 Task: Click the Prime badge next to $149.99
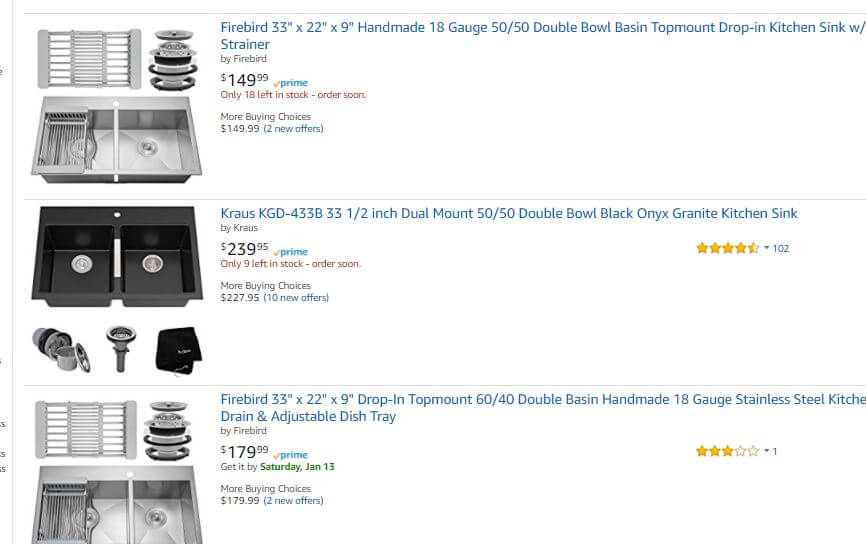pyautogui.click(x=291, y=83)
